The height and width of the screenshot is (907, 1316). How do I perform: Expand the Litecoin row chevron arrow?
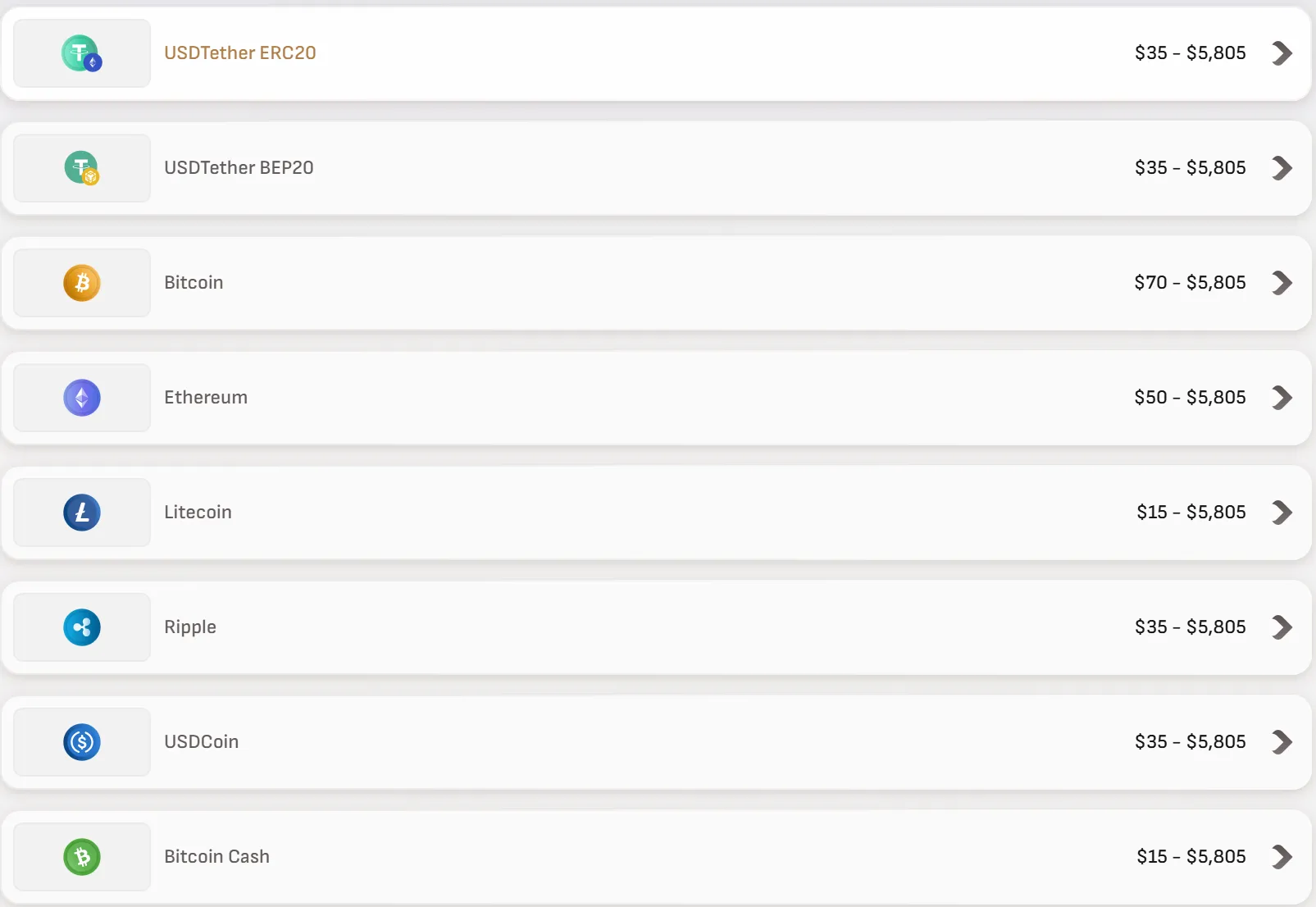point(1282,513)
